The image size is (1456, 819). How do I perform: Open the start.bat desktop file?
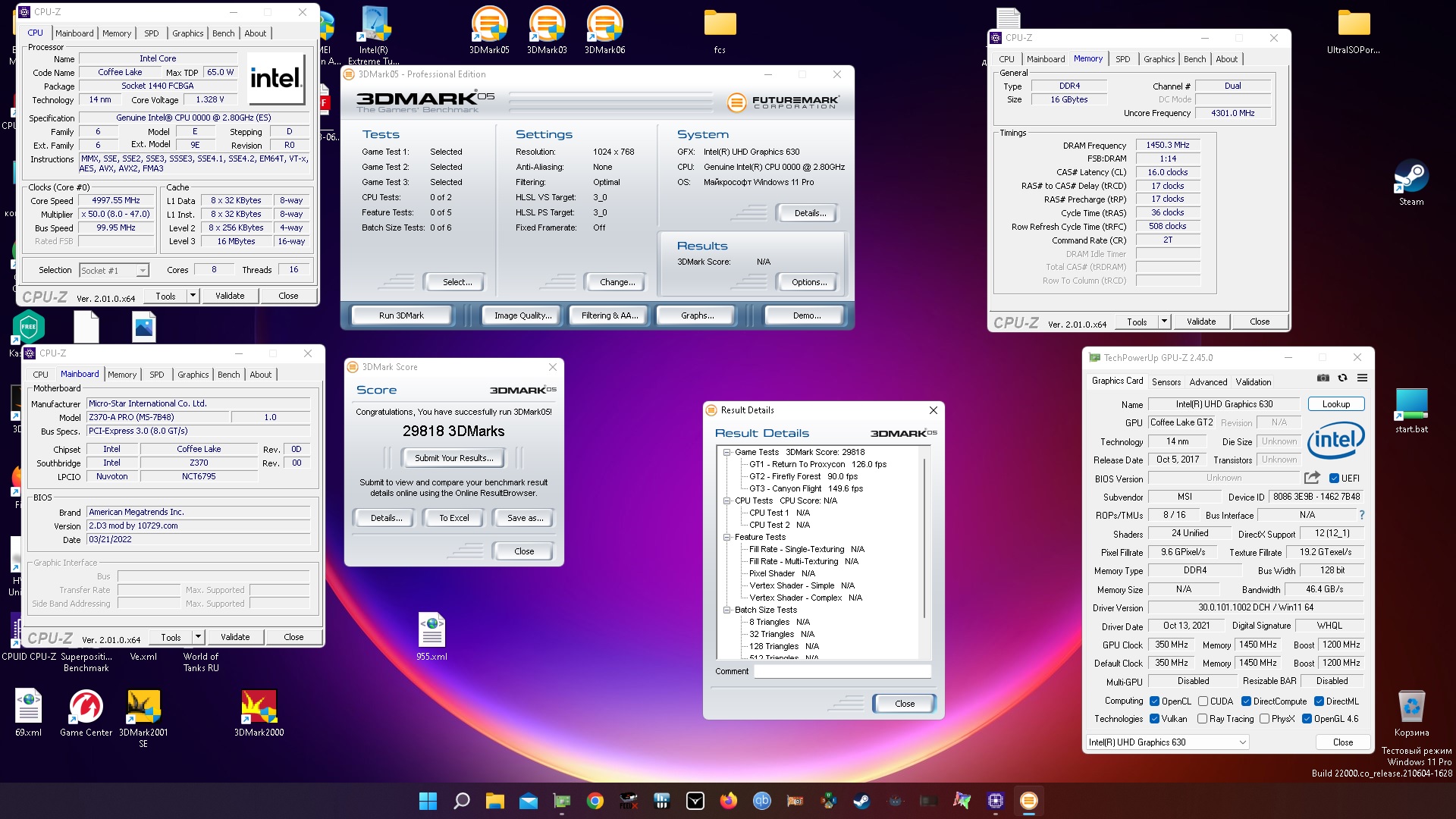tap(1411, 410)
